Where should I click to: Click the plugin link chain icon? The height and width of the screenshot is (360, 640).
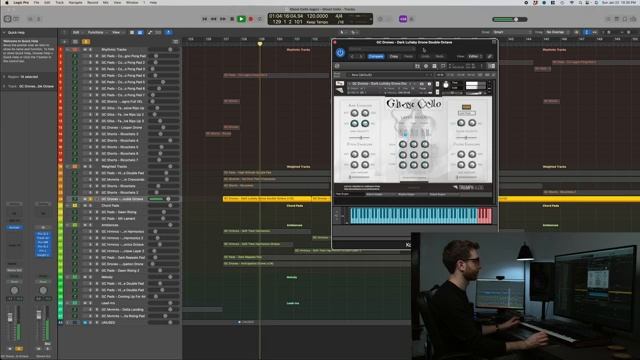[490, 56]
